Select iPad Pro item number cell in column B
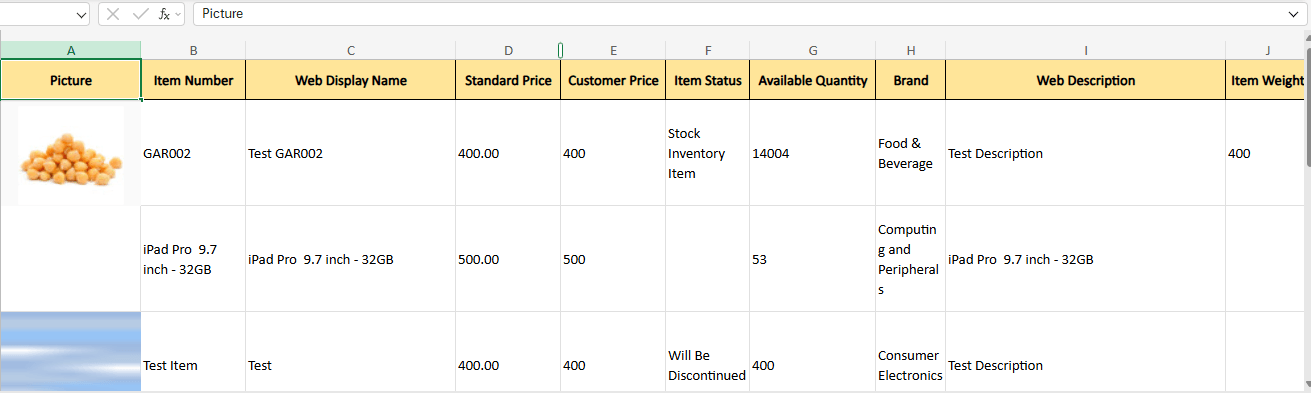The height and width of the screenshot is (393, 1311). tap(193, 259)
